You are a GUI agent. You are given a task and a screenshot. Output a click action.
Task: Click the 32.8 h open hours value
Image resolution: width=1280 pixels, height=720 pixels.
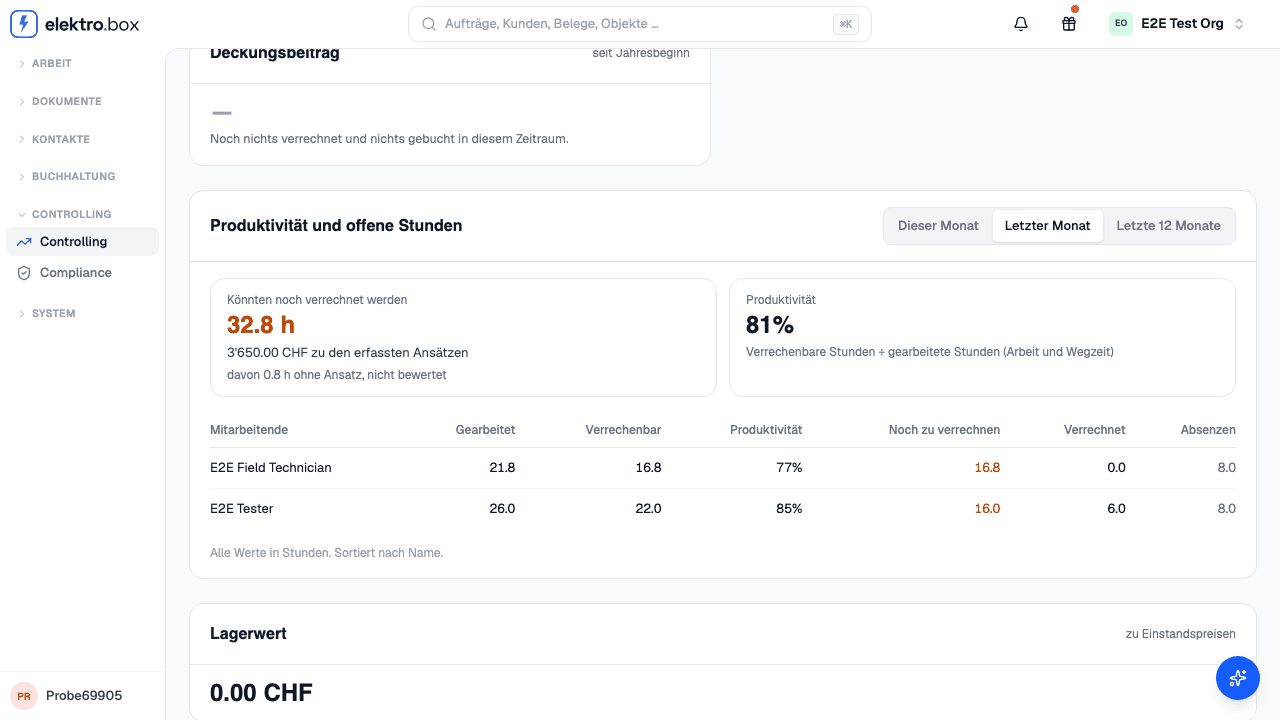(x=261, y=325)
